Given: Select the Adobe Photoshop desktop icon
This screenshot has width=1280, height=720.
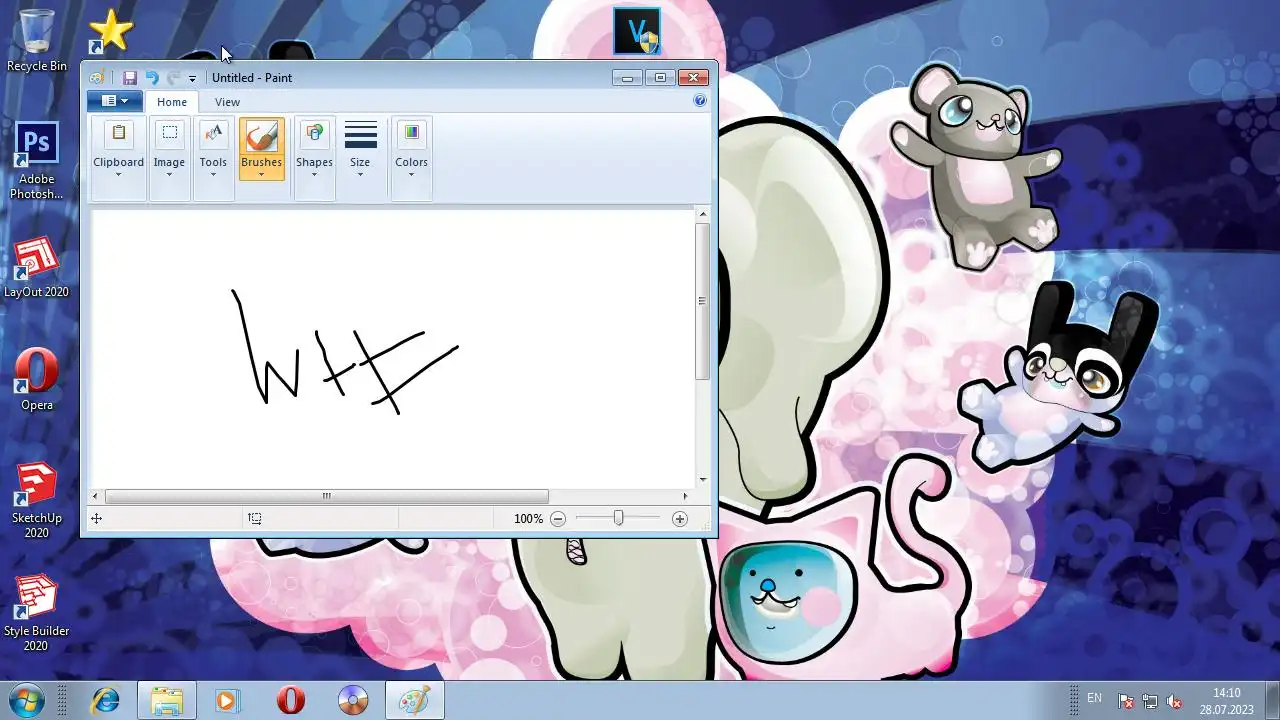Looking at the screenshot, I should click(x=37, y=160).
